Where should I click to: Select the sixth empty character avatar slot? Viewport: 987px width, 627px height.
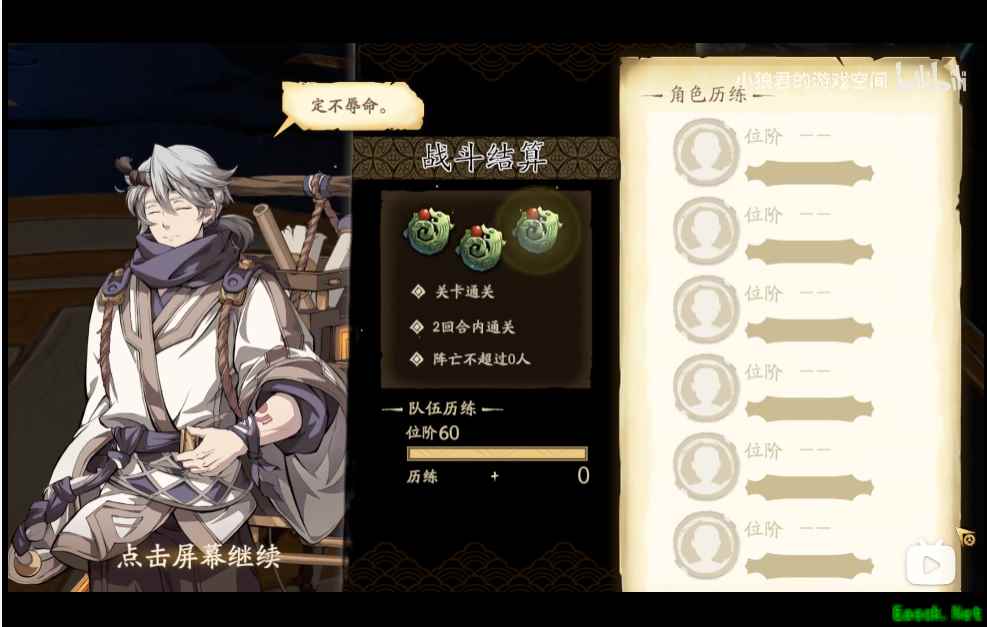706,545
